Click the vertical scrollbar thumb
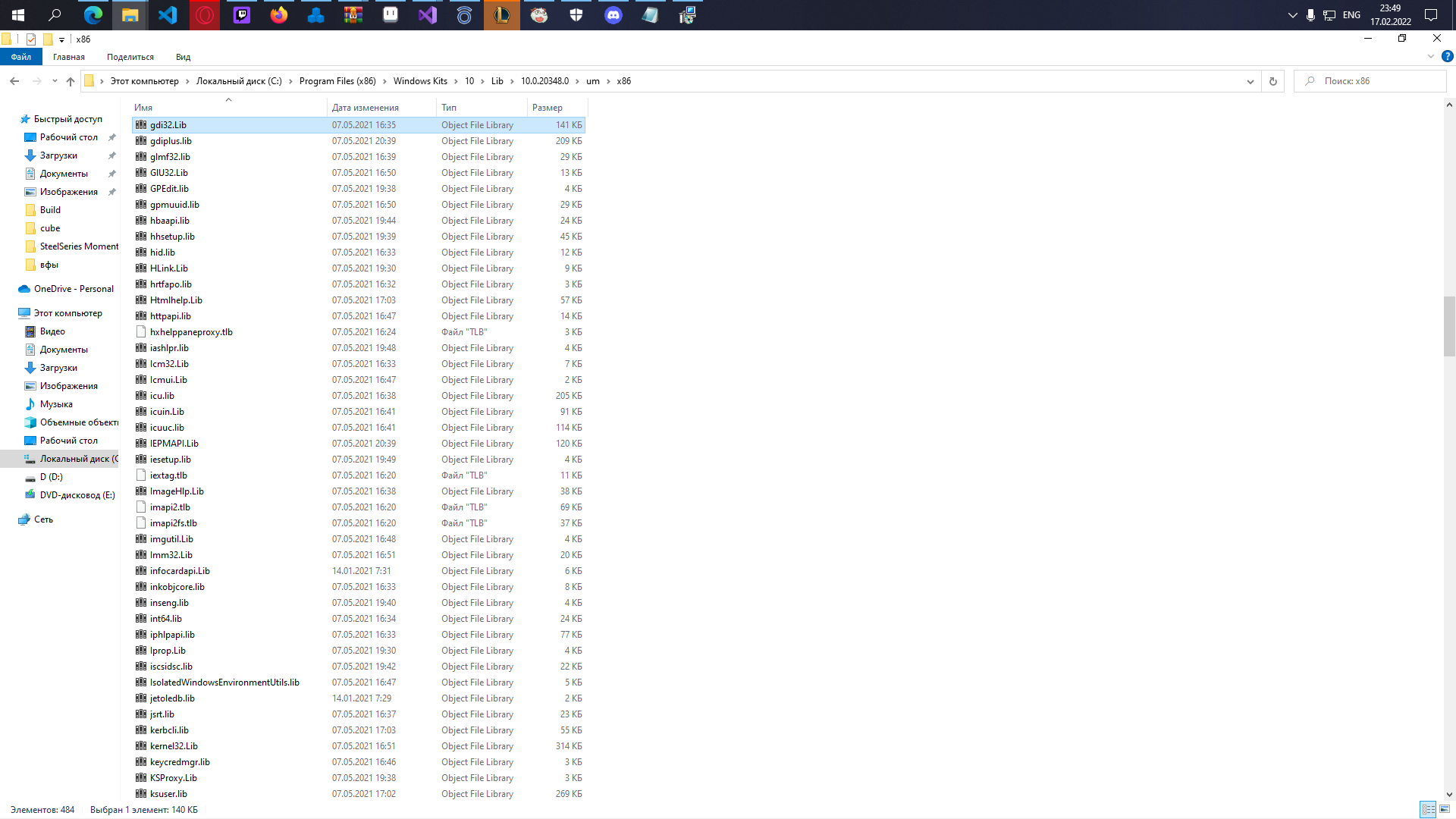The width and height of the screenshot is (1456, 819). click(1449, 326)
